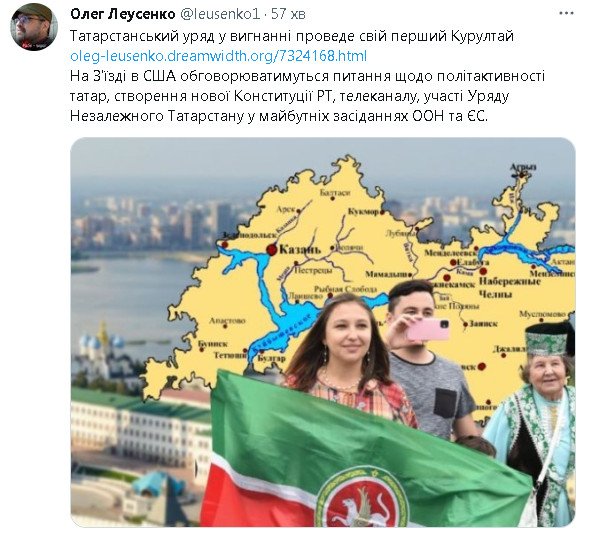Click the headline about Татарстанський уряд у вигнанні
The height and width of the screenshot is (535, 591).
coord(292,36)
